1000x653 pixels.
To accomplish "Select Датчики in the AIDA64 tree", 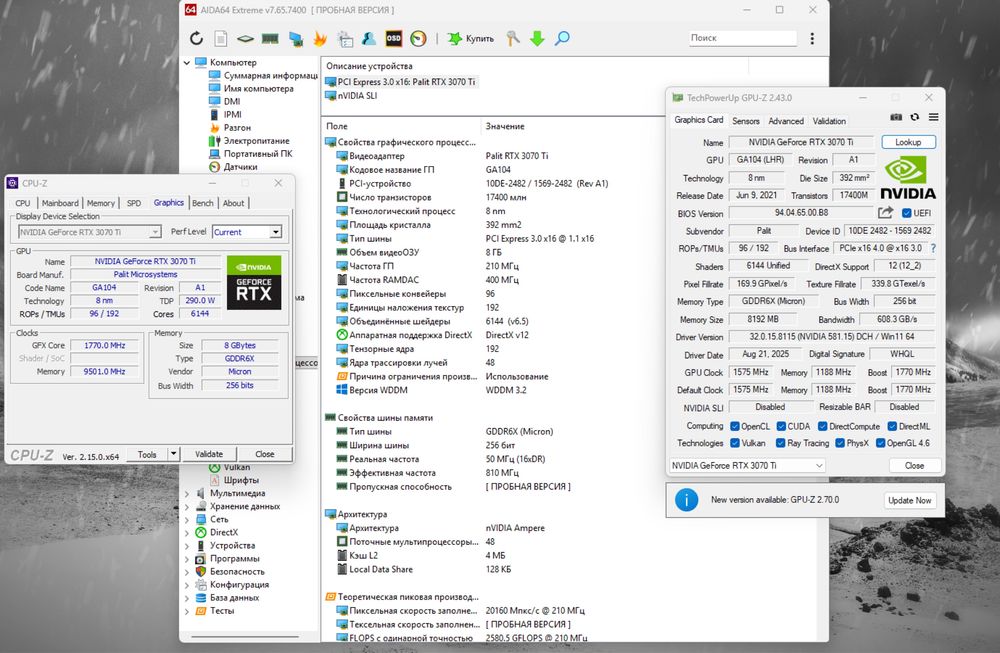I will pos(233,167).
